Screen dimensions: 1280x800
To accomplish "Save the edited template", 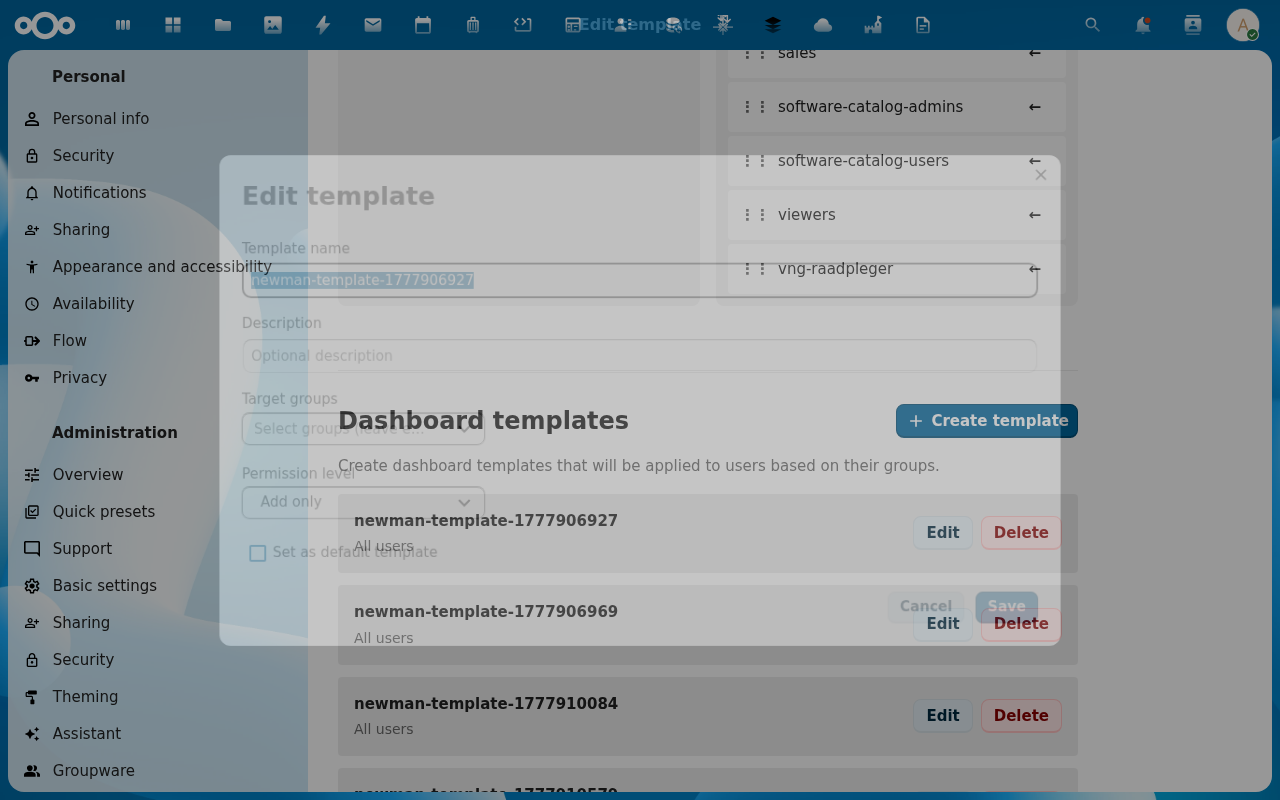I will (x=1007, y=607).
